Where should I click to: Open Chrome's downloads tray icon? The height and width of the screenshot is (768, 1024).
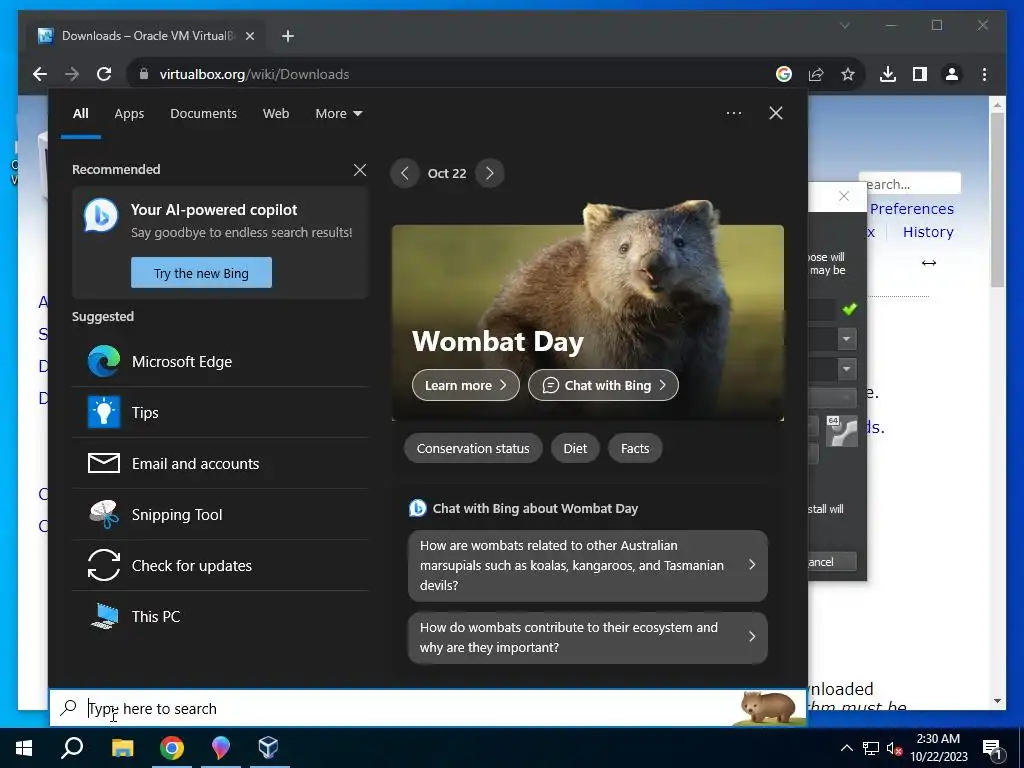click(x=888, y=74)
